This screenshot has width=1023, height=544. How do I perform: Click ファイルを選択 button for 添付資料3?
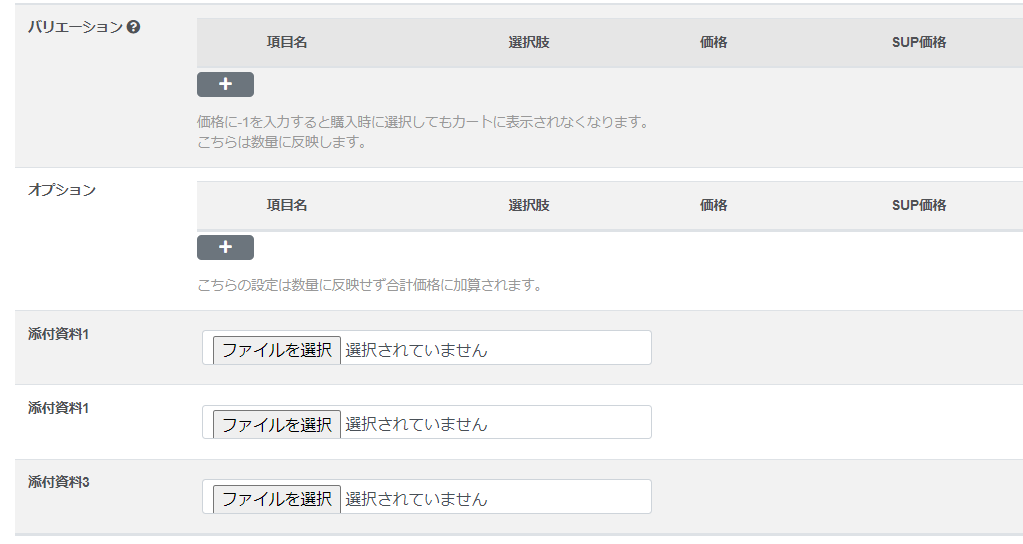(277, 498)
